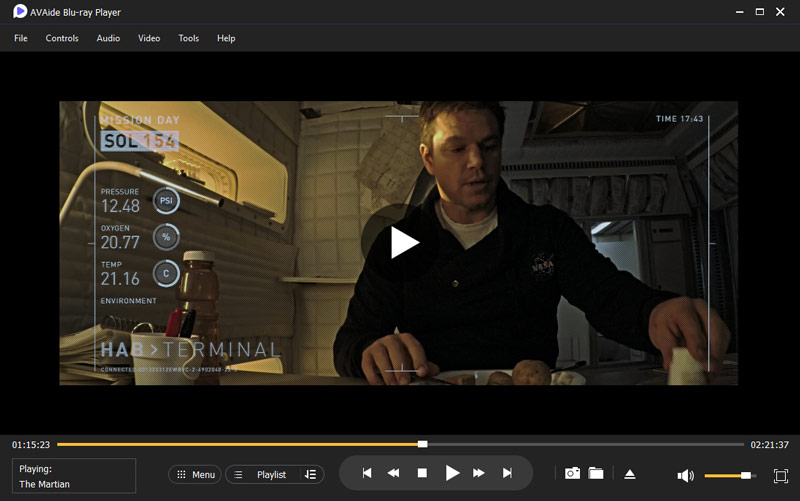Take a snapshot with camera icon
Screen dimensions: 800x501
point(572,473)
